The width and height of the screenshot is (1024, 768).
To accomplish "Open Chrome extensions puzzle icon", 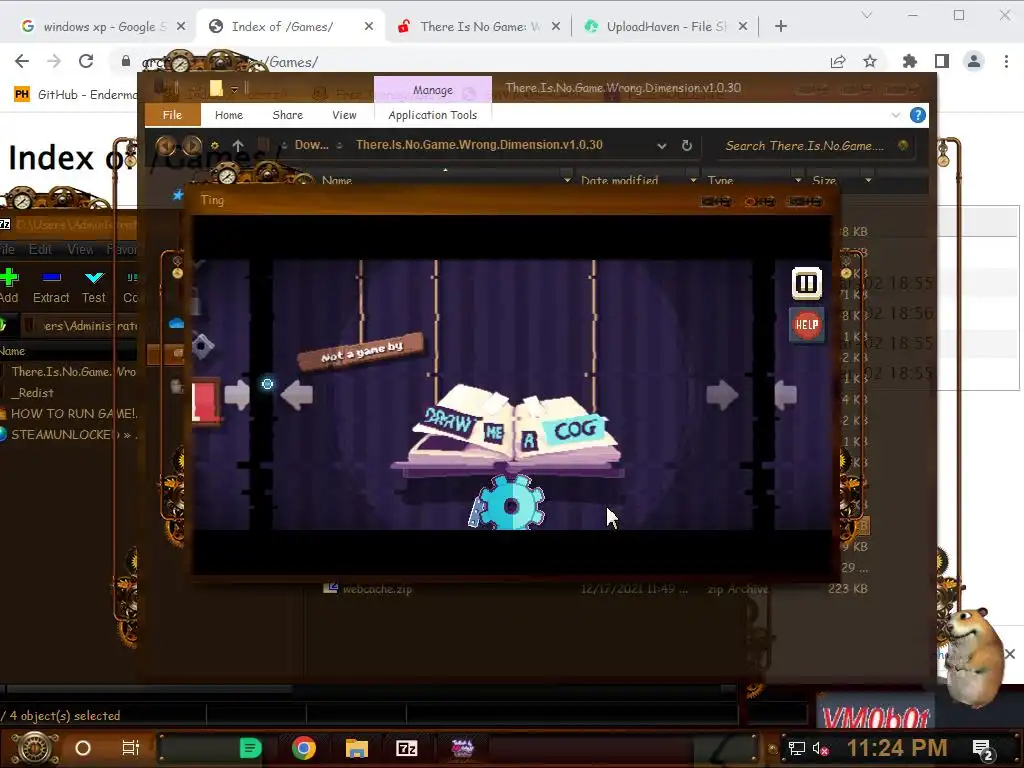I will coord(909,61).
